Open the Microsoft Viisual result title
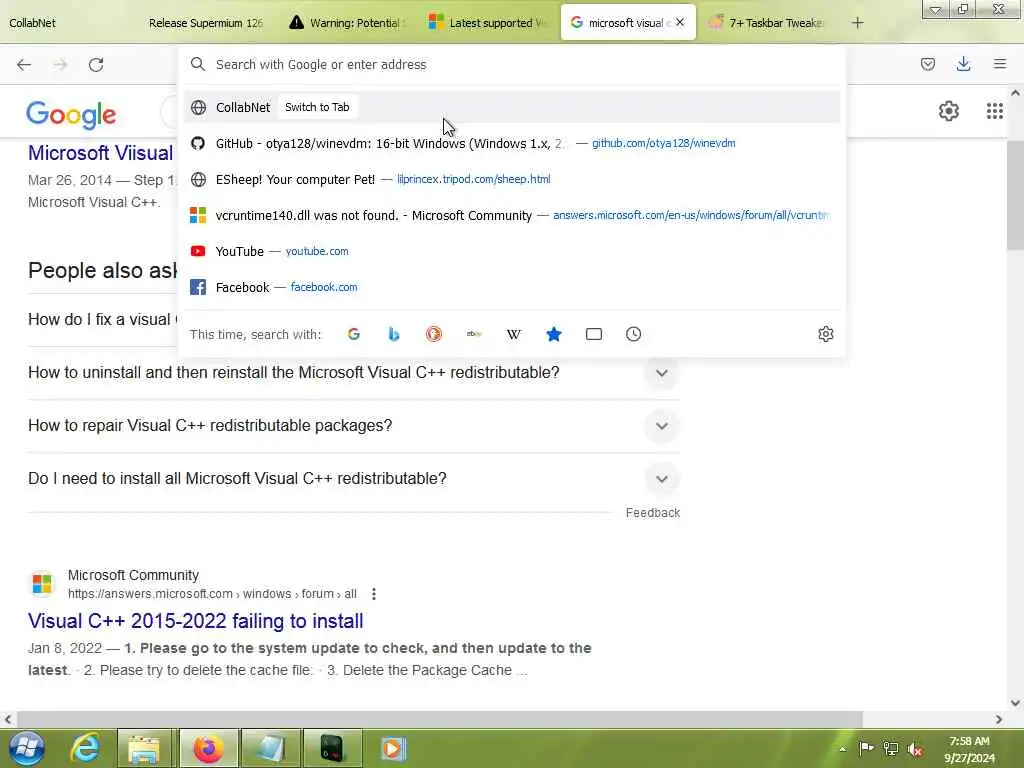Viewport: 1024px width, 768px height. tap(101, 153)
